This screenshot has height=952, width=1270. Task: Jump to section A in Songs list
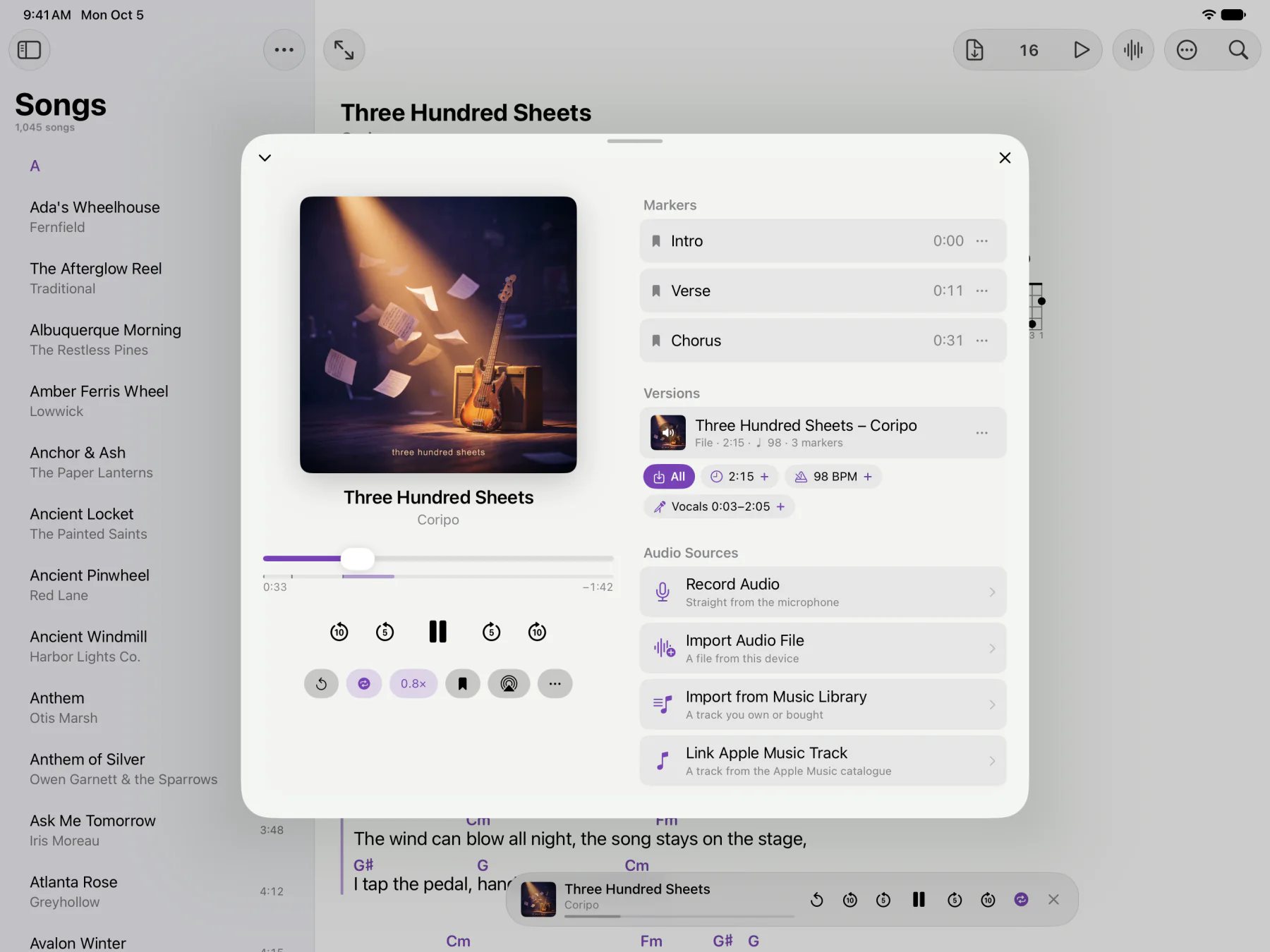(x=35, y=166)
